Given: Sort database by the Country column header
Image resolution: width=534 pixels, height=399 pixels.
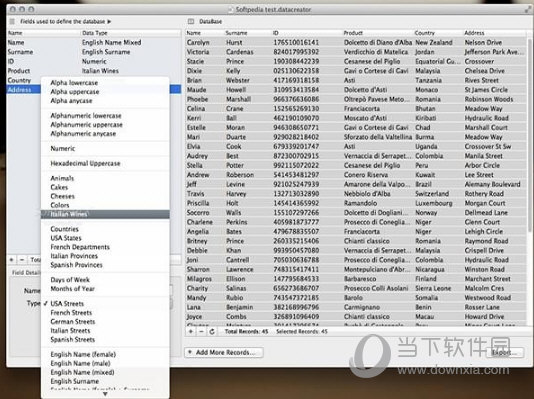Looking at the screenshot, I should pos(438,33).
